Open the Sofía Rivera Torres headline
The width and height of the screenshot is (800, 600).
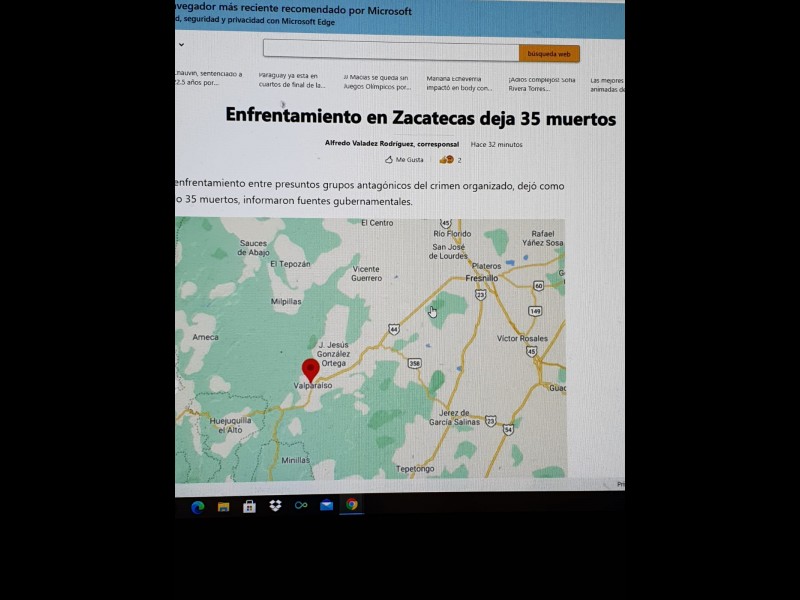point(541,82)
